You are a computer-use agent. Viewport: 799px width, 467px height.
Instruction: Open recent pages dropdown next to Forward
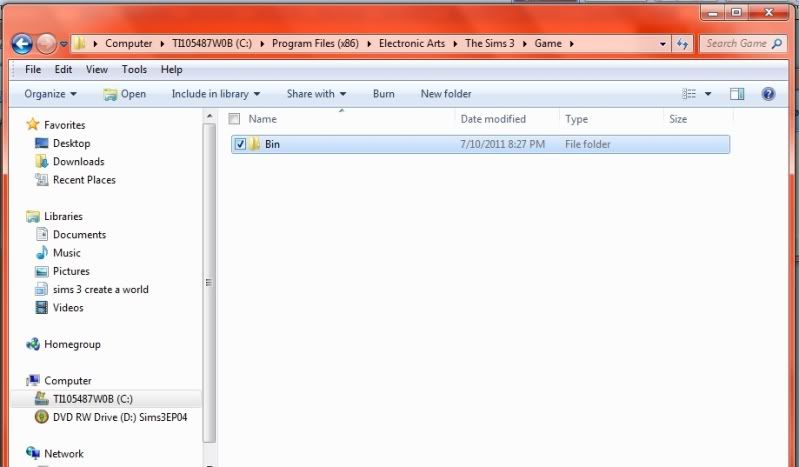(64, 44)
